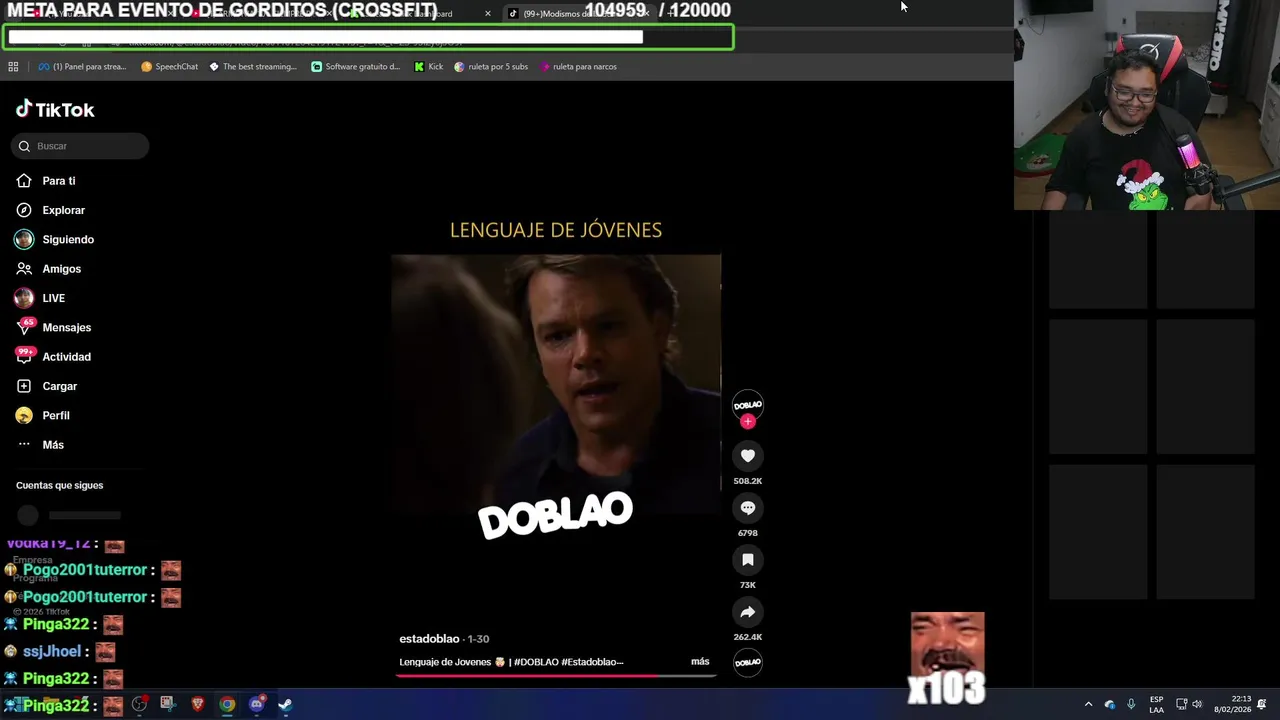Viewport: 1280px width, 720px height.
Task: Open the notification bell icon
Action: (1262, 704)
